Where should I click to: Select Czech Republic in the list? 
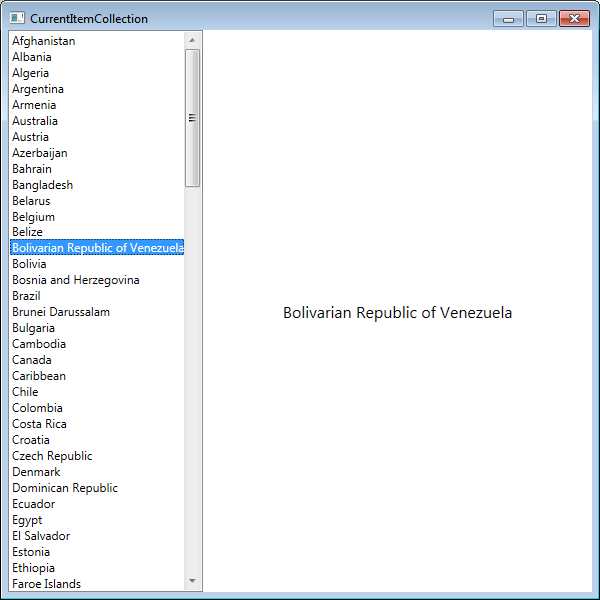point(97,456)
